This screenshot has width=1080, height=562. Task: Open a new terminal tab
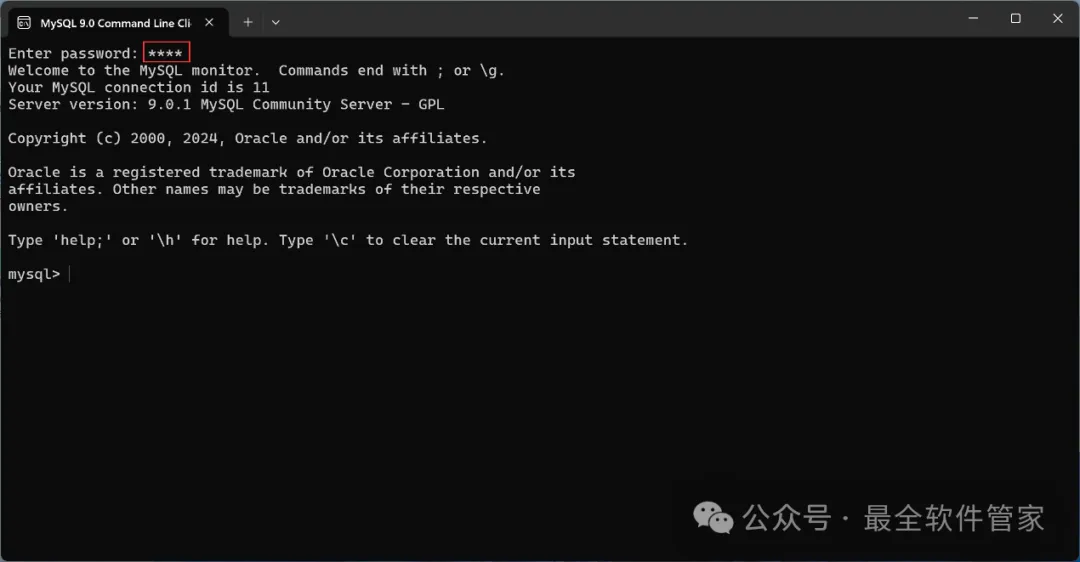click(248, 22)
